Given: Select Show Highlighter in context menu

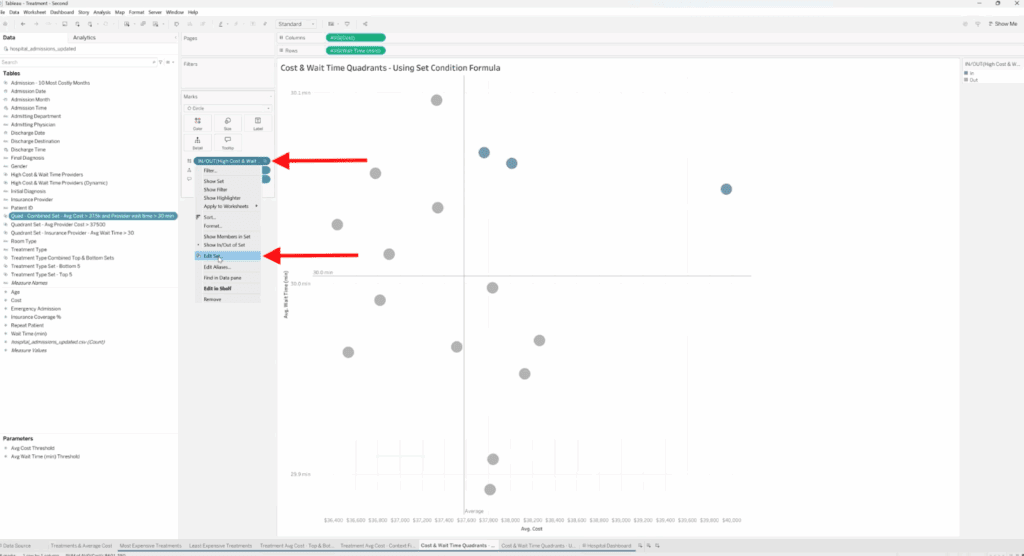Looking at the screenshot, I should click(228, 198).
